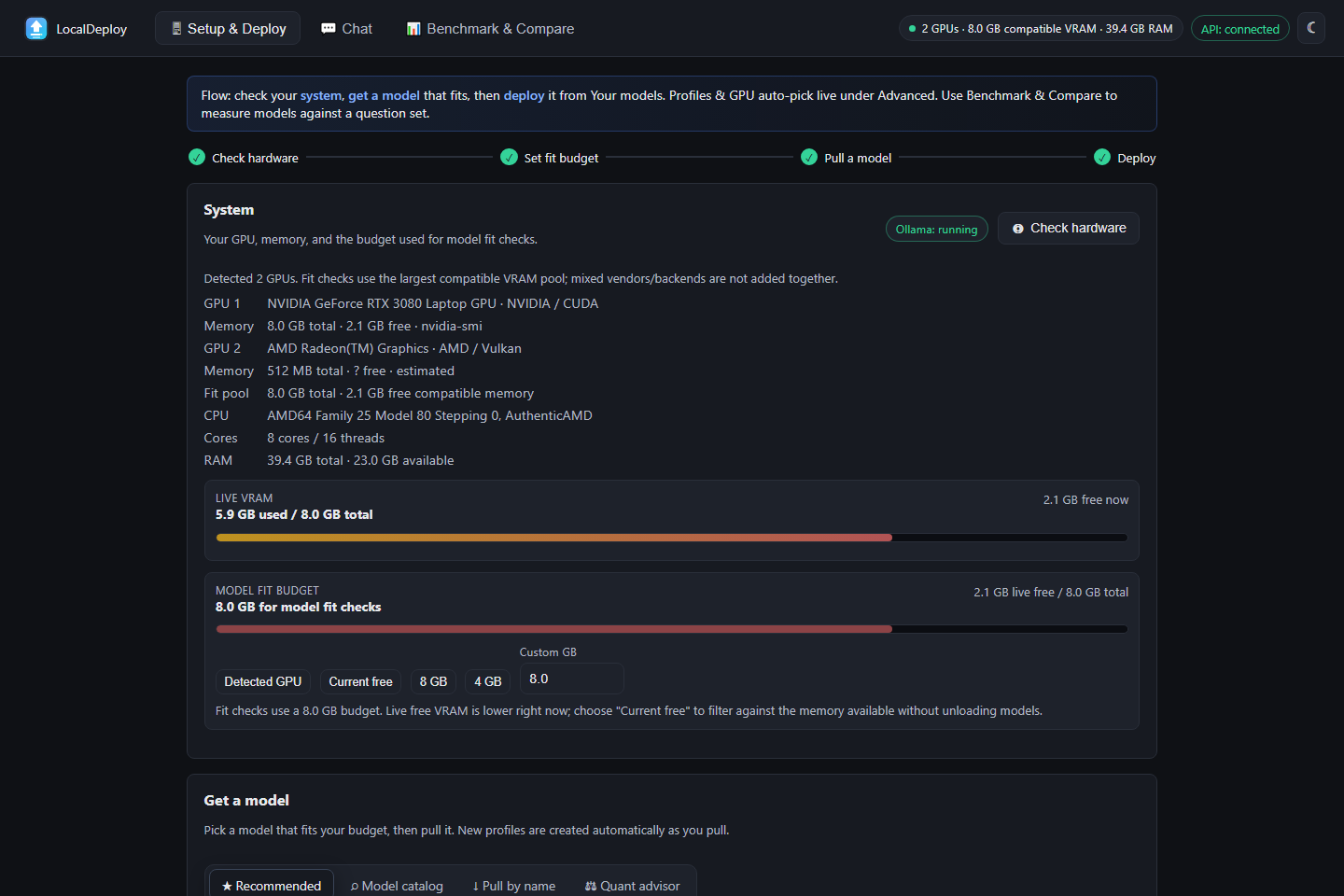Switch to the Model catalog tab

pos(397,886)
